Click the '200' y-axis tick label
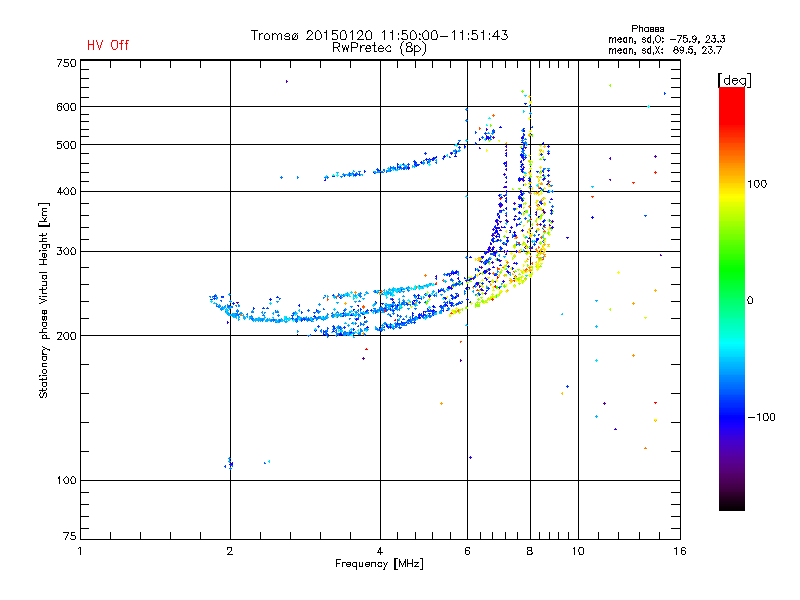The height and width of the screenshot is (600, 800). 66,336
